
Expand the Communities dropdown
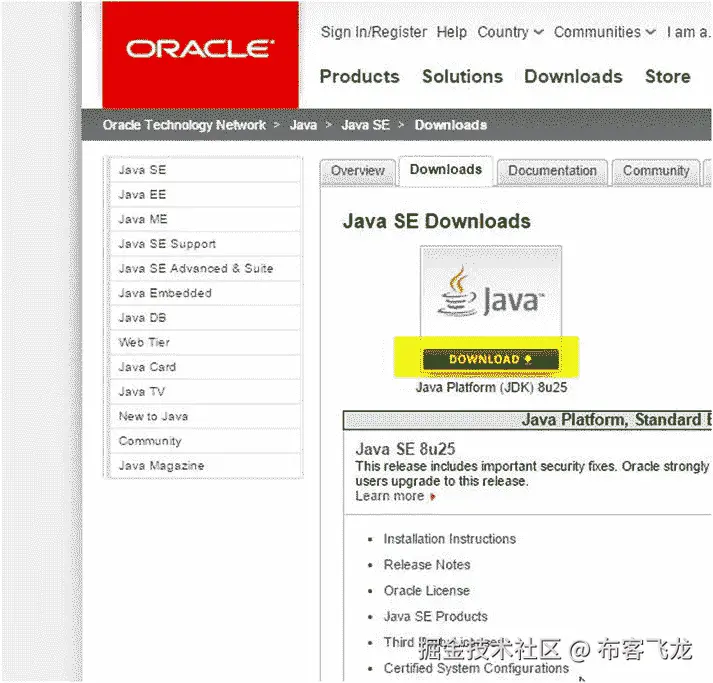[604, 32]
